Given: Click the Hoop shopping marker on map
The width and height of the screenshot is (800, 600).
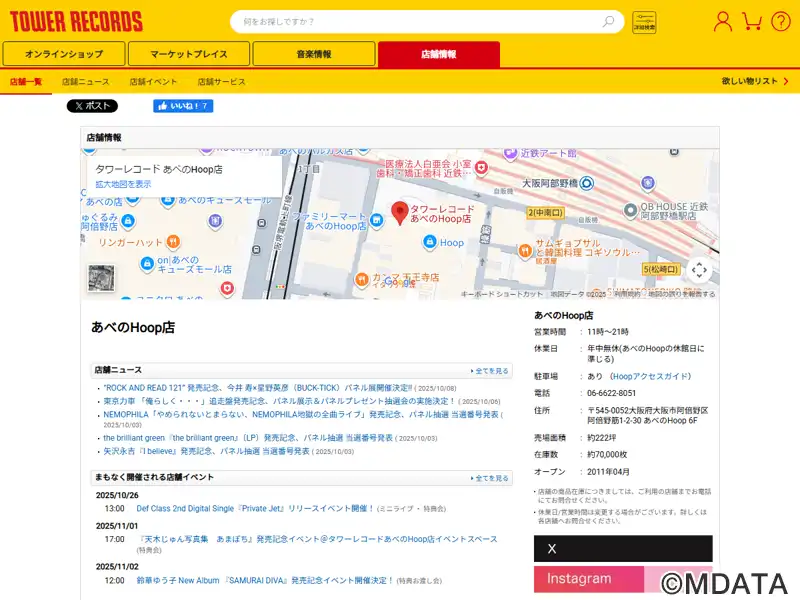Looking at the screenshot, I should click(x=430, y=241).
